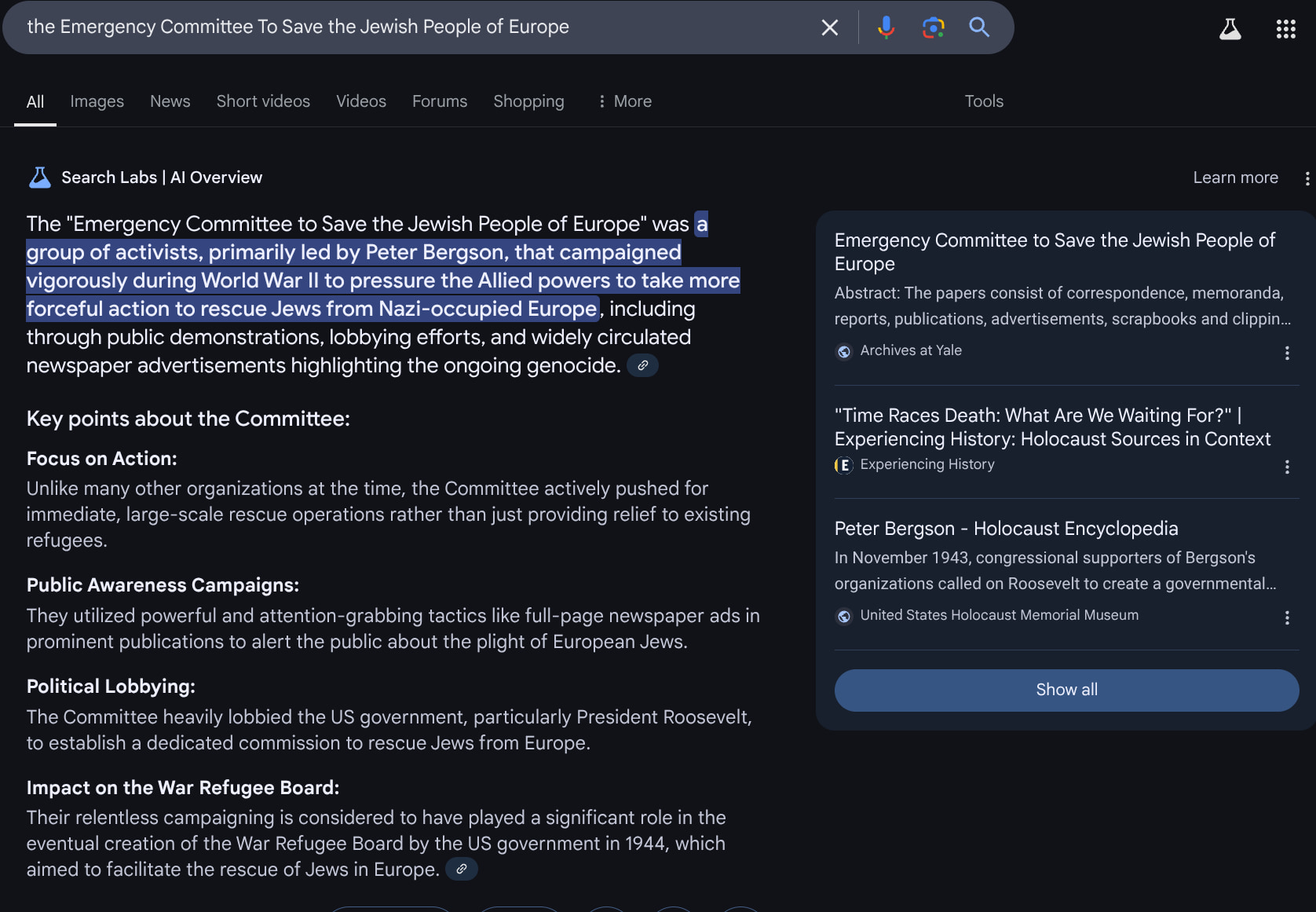Clear the search query with X icon

click(x=829, y=27)
